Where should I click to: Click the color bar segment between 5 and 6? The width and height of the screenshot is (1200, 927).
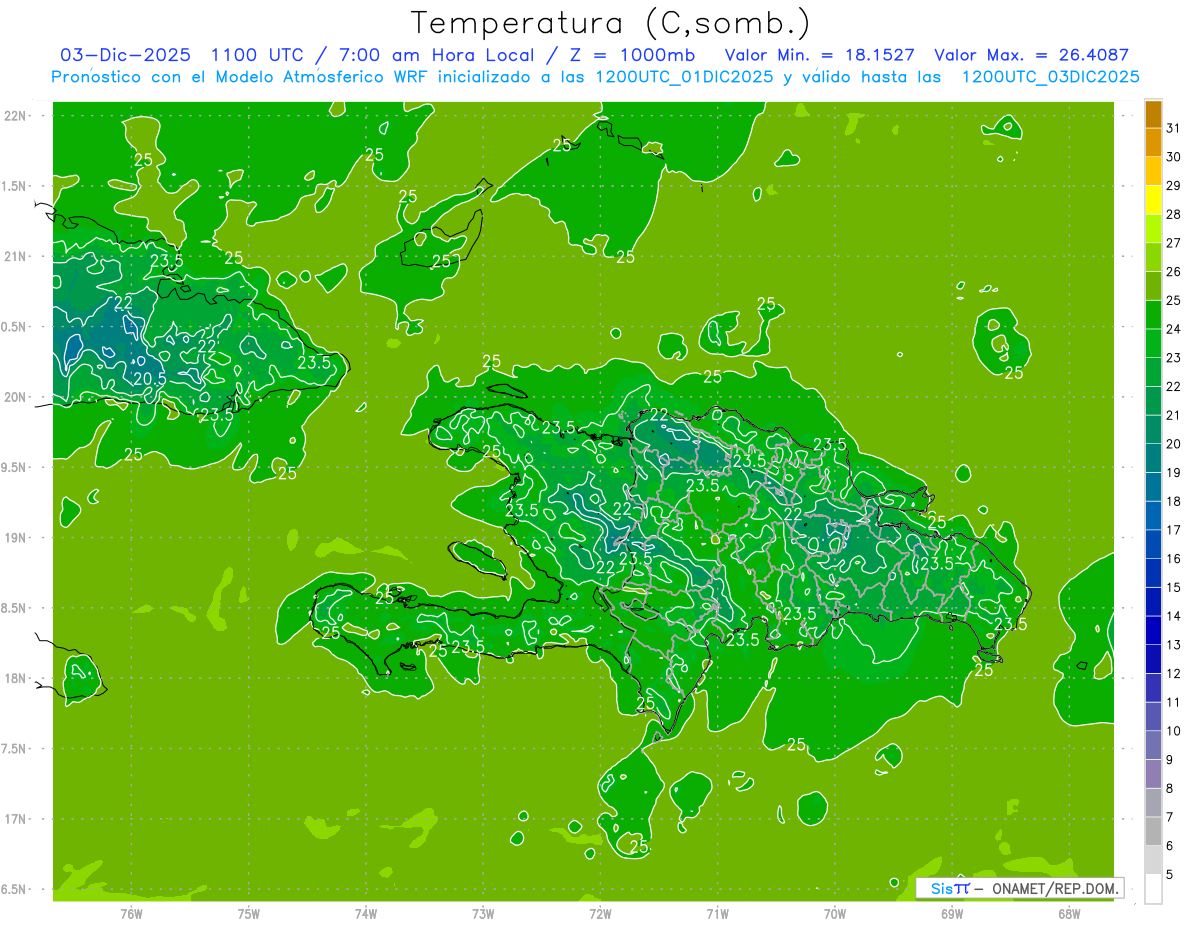point(1153,860)
